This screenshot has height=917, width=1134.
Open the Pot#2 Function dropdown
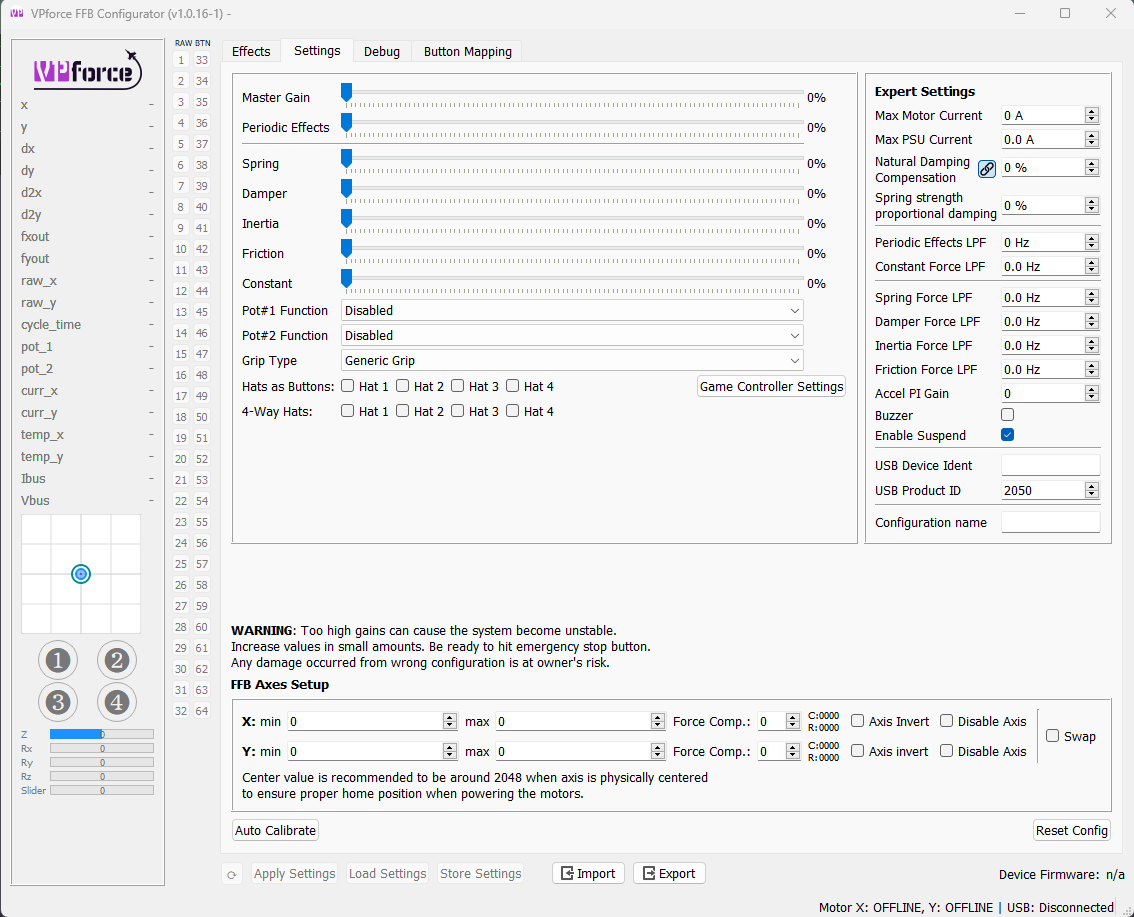[x=572, y=336]
